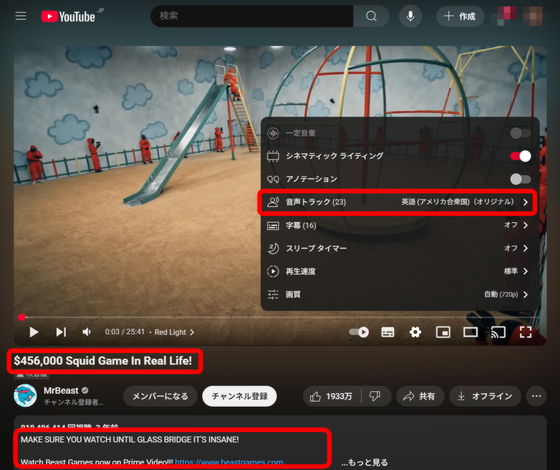This screenshot has width=560, height=470.
Task: Click the チャンネル登録 subscribe button
Action: [x=239, y=396]
